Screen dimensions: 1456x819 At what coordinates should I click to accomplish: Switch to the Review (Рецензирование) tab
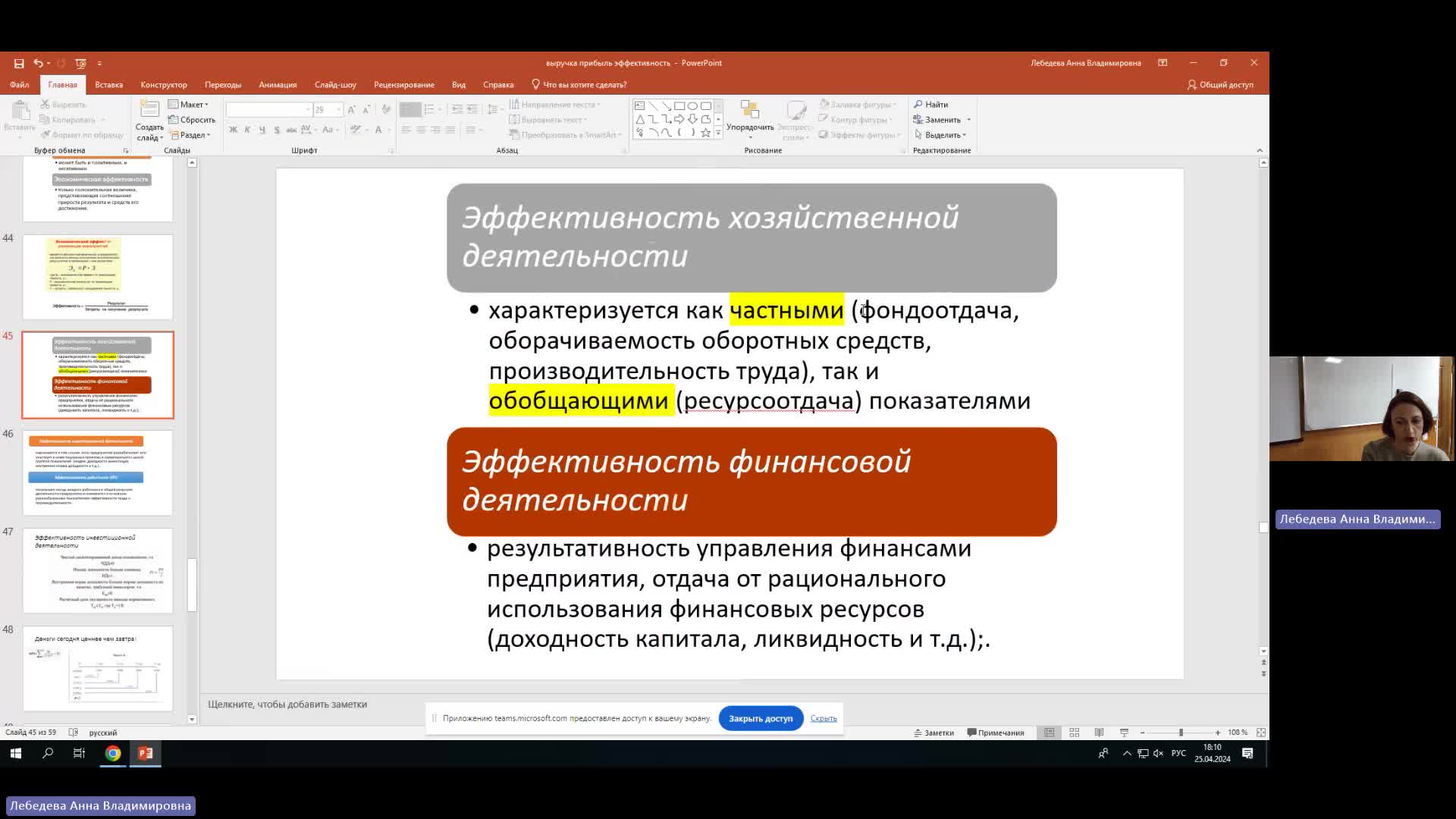tap(404, 85)
